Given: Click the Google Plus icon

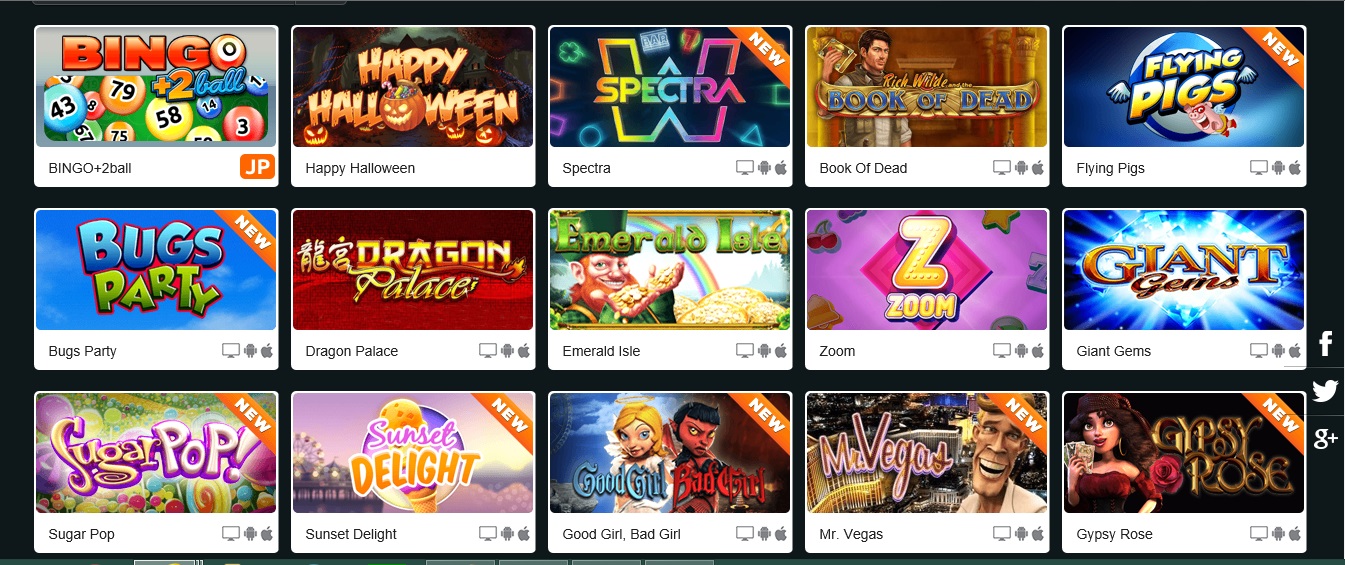Looking at the screenshot, I should (1325, 438).
